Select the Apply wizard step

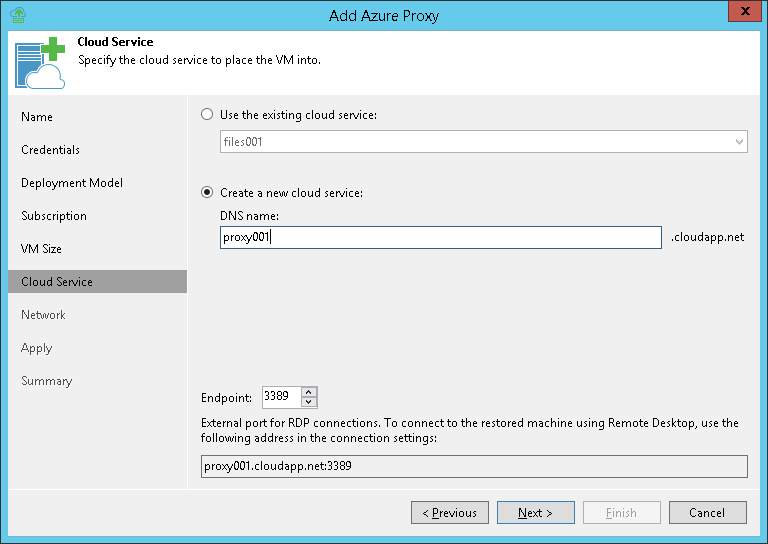coord(36,348)
